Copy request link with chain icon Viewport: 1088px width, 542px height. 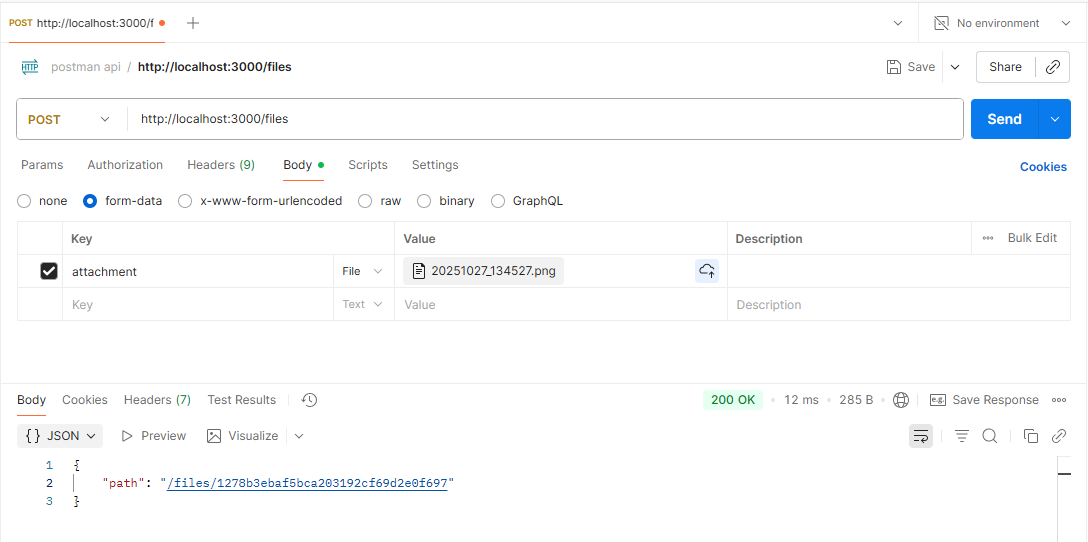[1053, 67]
